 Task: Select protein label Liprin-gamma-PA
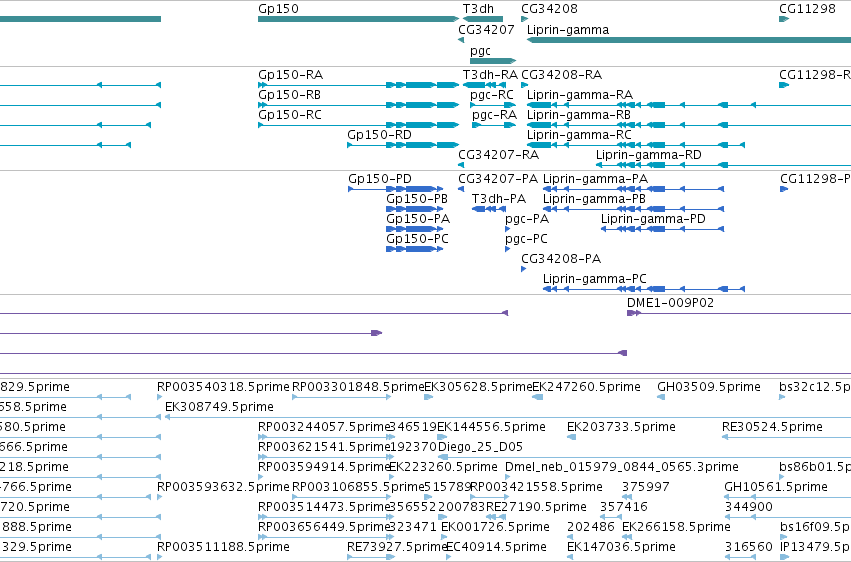pos(595,179)
